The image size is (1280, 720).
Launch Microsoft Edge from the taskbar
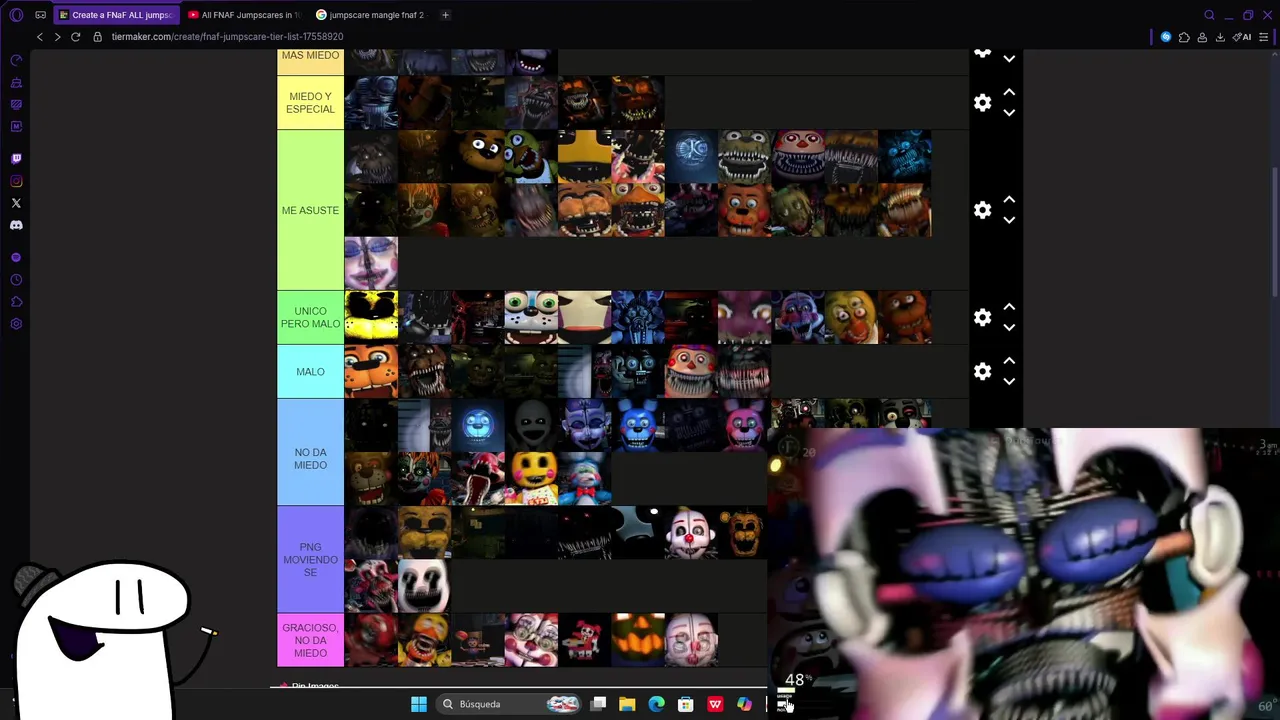click(656, 704)
